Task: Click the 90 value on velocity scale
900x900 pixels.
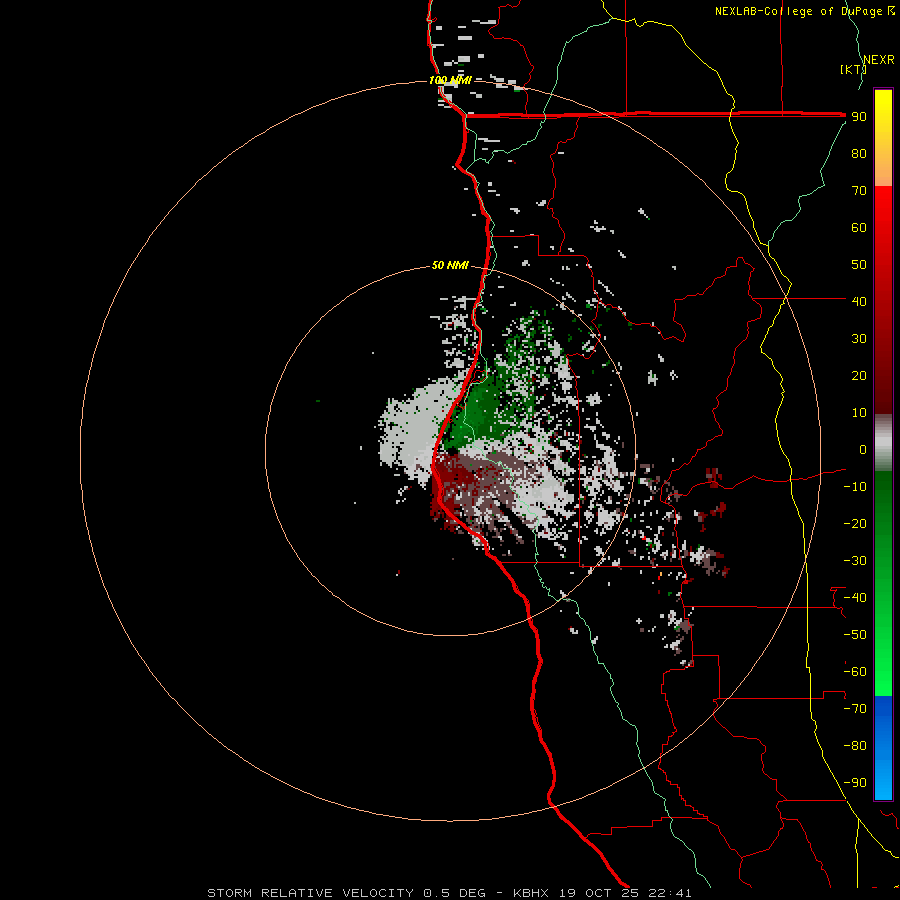Action: click(x=859, y=117)
